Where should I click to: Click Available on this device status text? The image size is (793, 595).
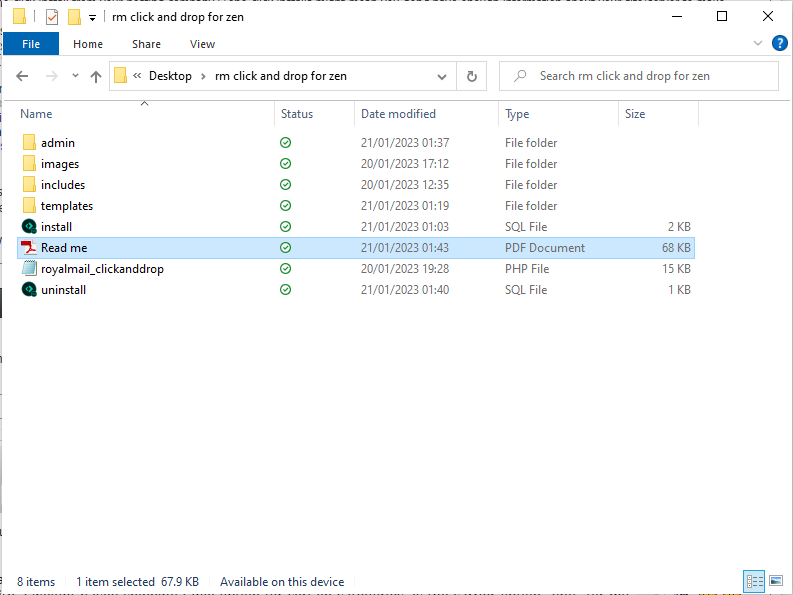click(282, 582)
